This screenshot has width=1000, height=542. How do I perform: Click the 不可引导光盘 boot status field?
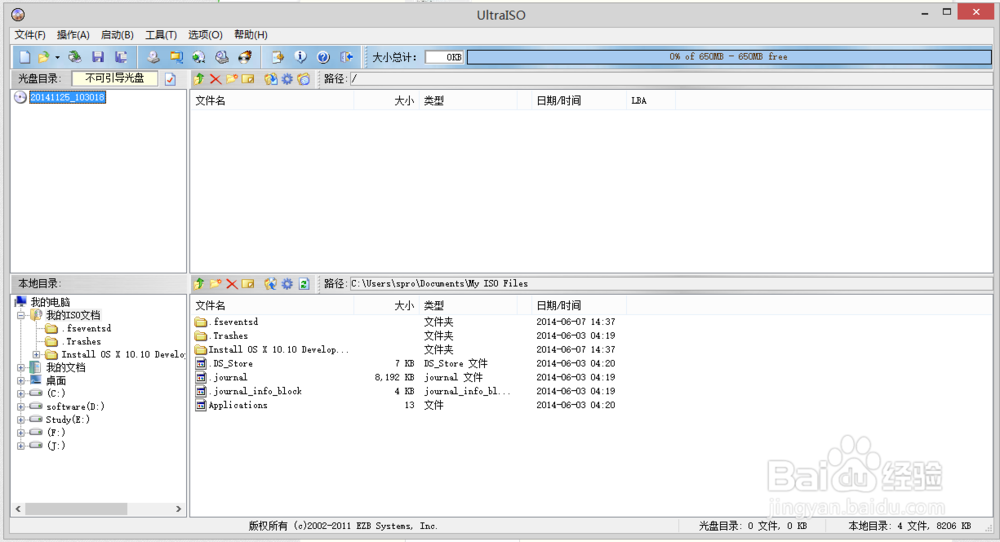pyautogui.click(x=115, y=78)
